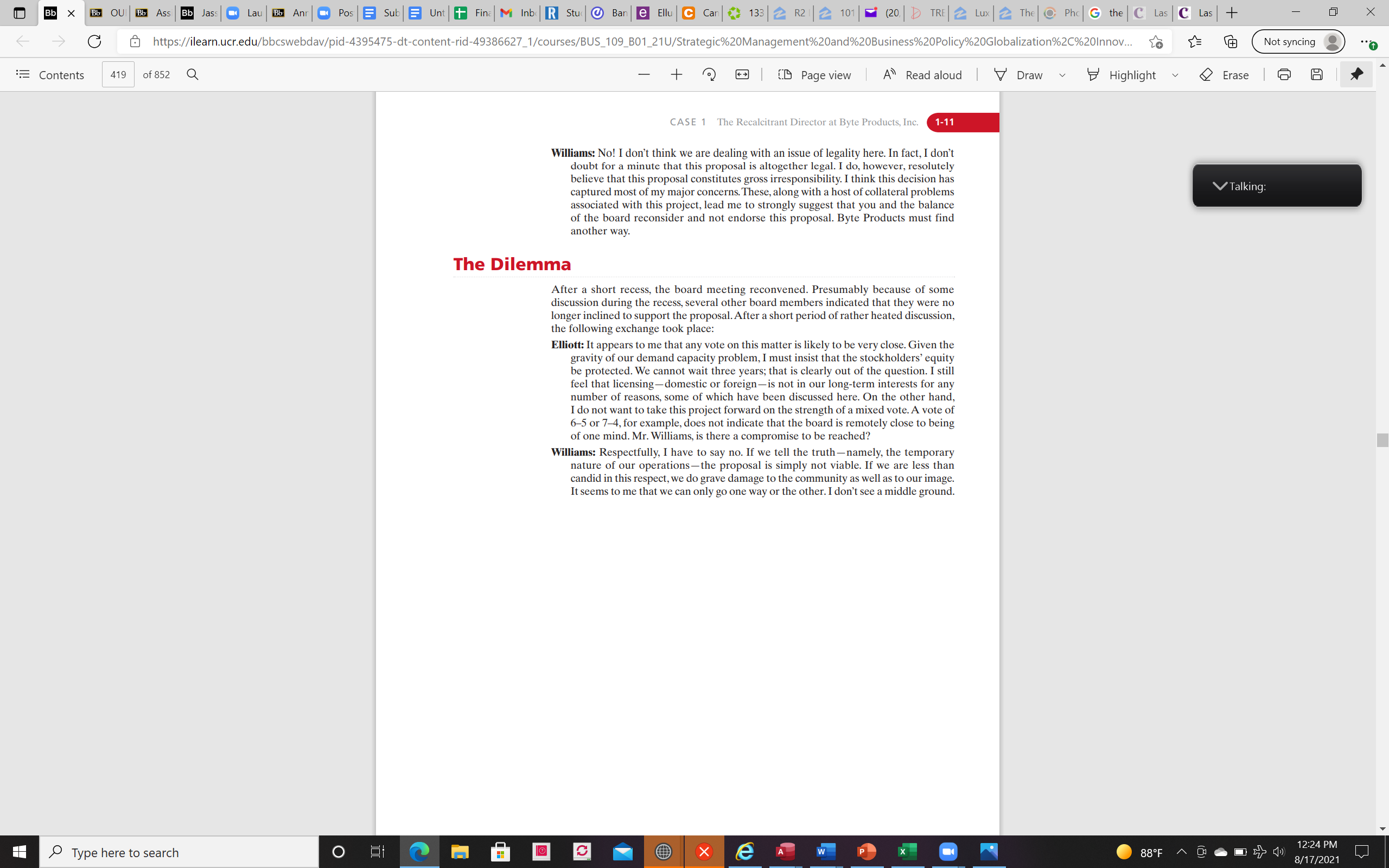Viewport: 1389px width, 868px height.
Task: Open Zoom from taskbar
Action: (x=948, y=852)
